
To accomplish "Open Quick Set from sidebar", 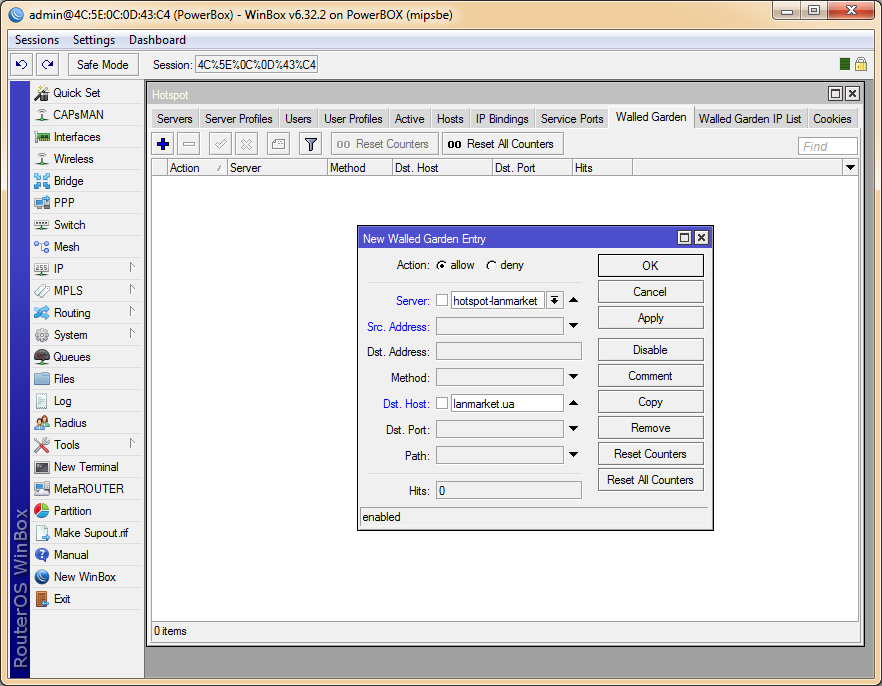I will coord(76,93).
